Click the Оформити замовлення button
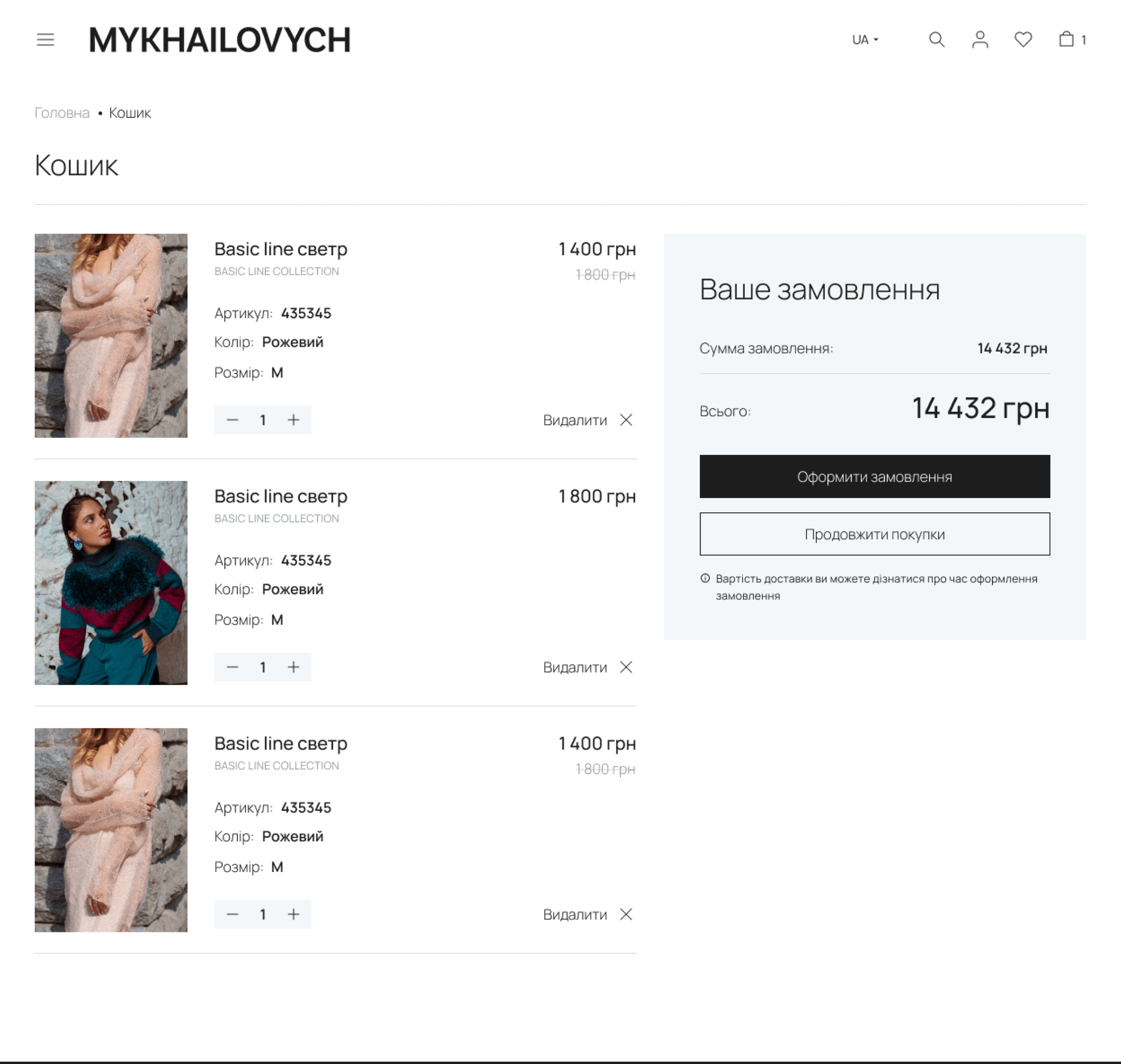 pyautogui.click(x=874, y=476)
